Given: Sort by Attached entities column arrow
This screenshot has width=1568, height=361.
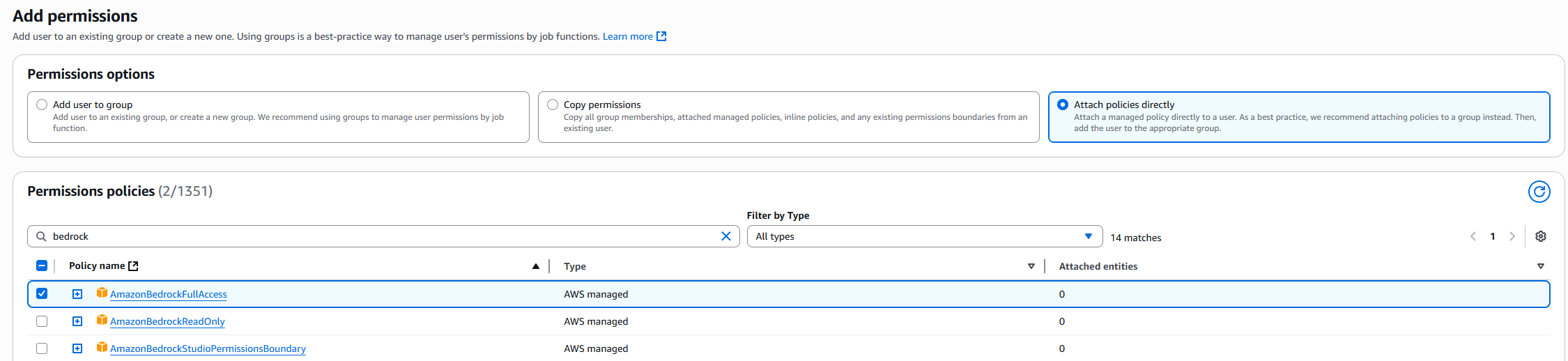Looking at the screenshot, I should (x=1540, y=266).
